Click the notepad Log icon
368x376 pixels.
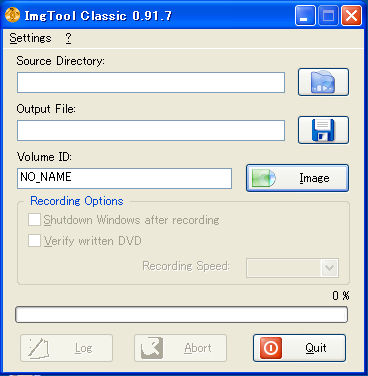(x=39, y=348)
